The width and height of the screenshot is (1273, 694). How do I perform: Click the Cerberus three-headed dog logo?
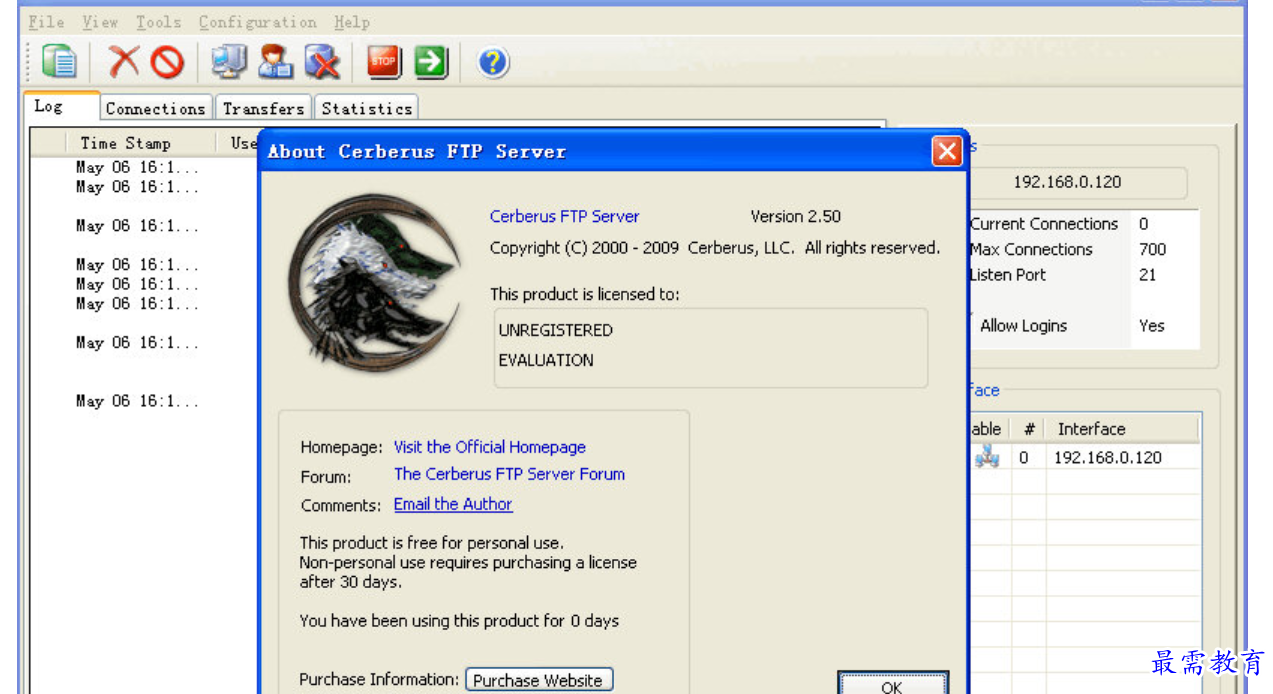point(375,283)
